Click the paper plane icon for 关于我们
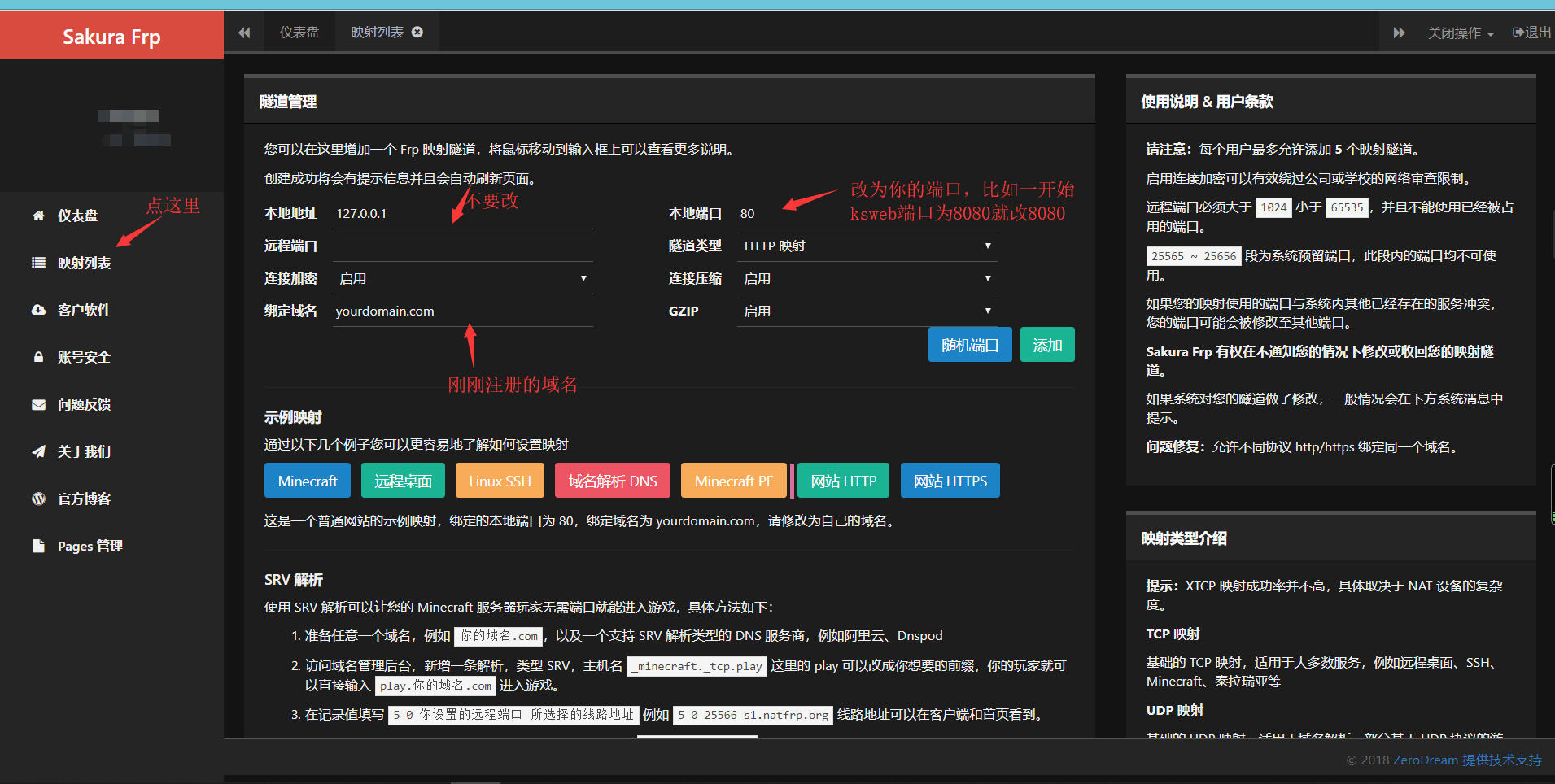 coord(38,451)
